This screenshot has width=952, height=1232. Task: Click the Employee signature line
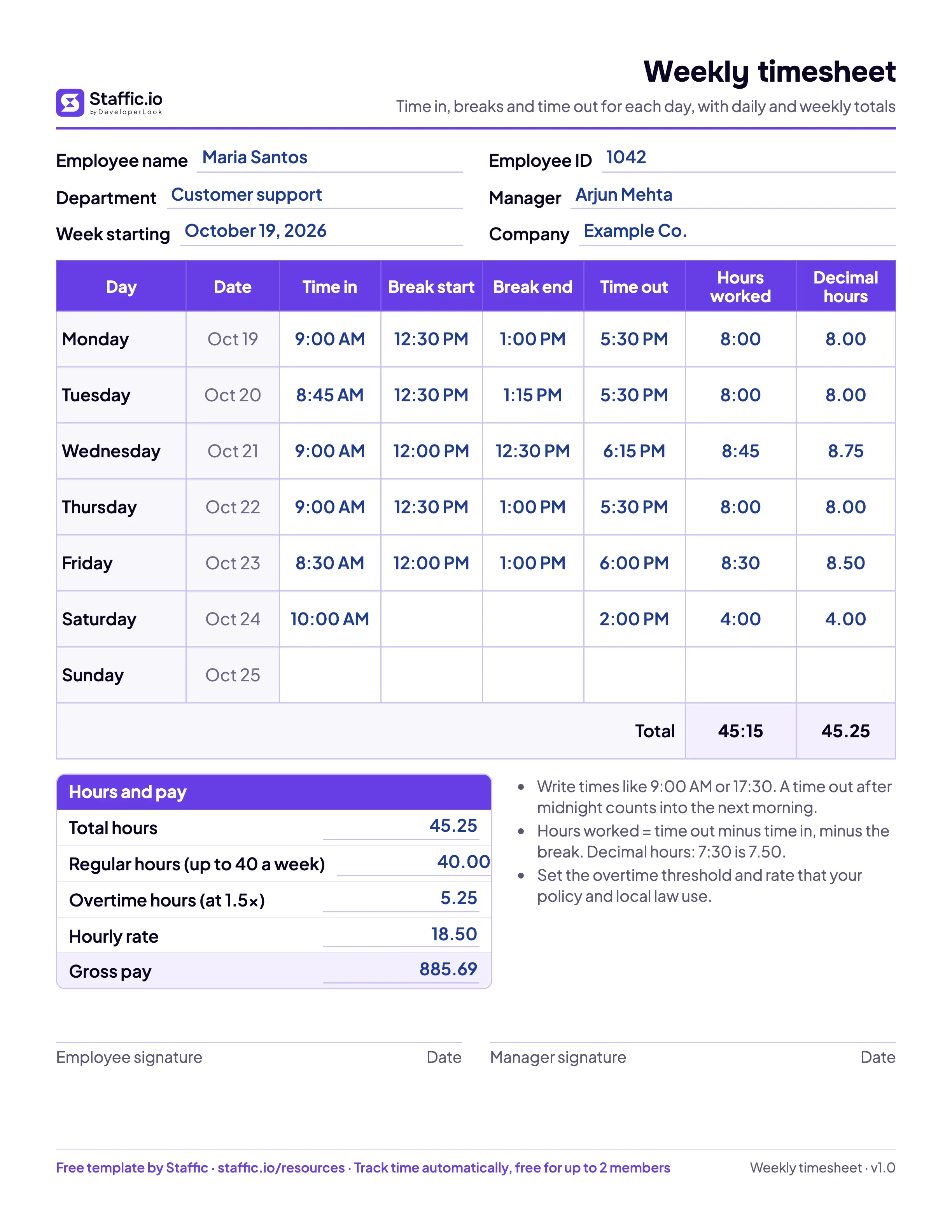[259, 1043]
